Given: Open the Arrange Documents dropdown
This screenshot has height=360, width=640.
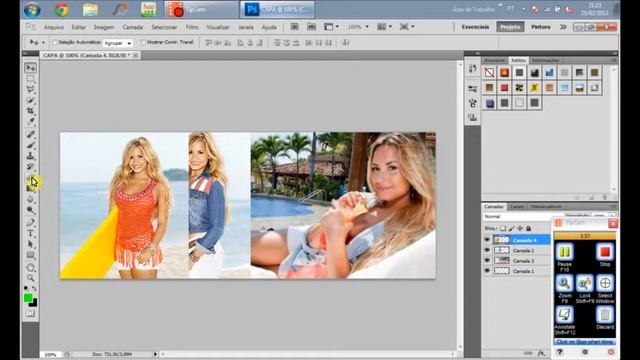Looking at the screenshot, I should click(384, 27).
